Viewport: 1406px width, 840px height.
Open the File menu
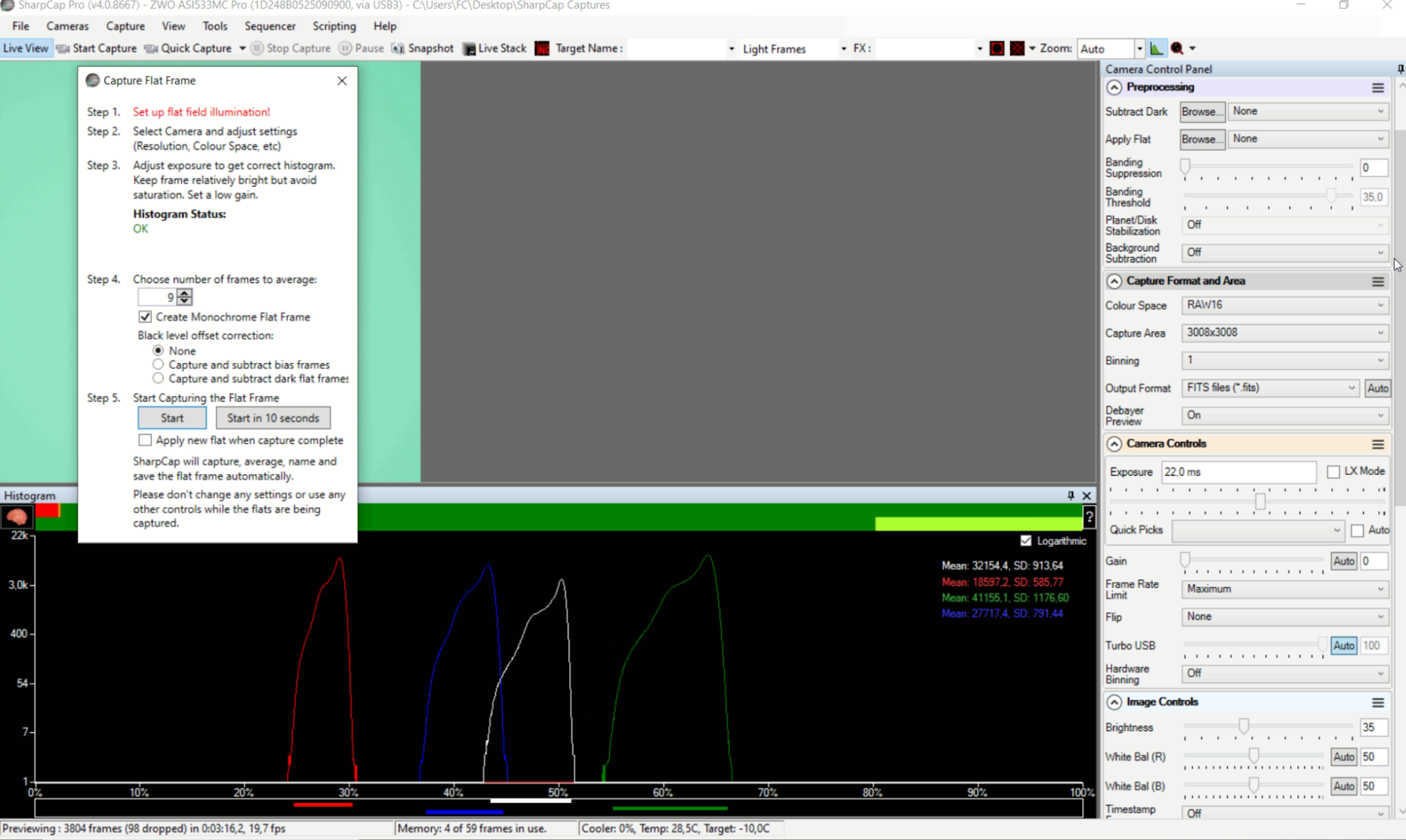21,26
